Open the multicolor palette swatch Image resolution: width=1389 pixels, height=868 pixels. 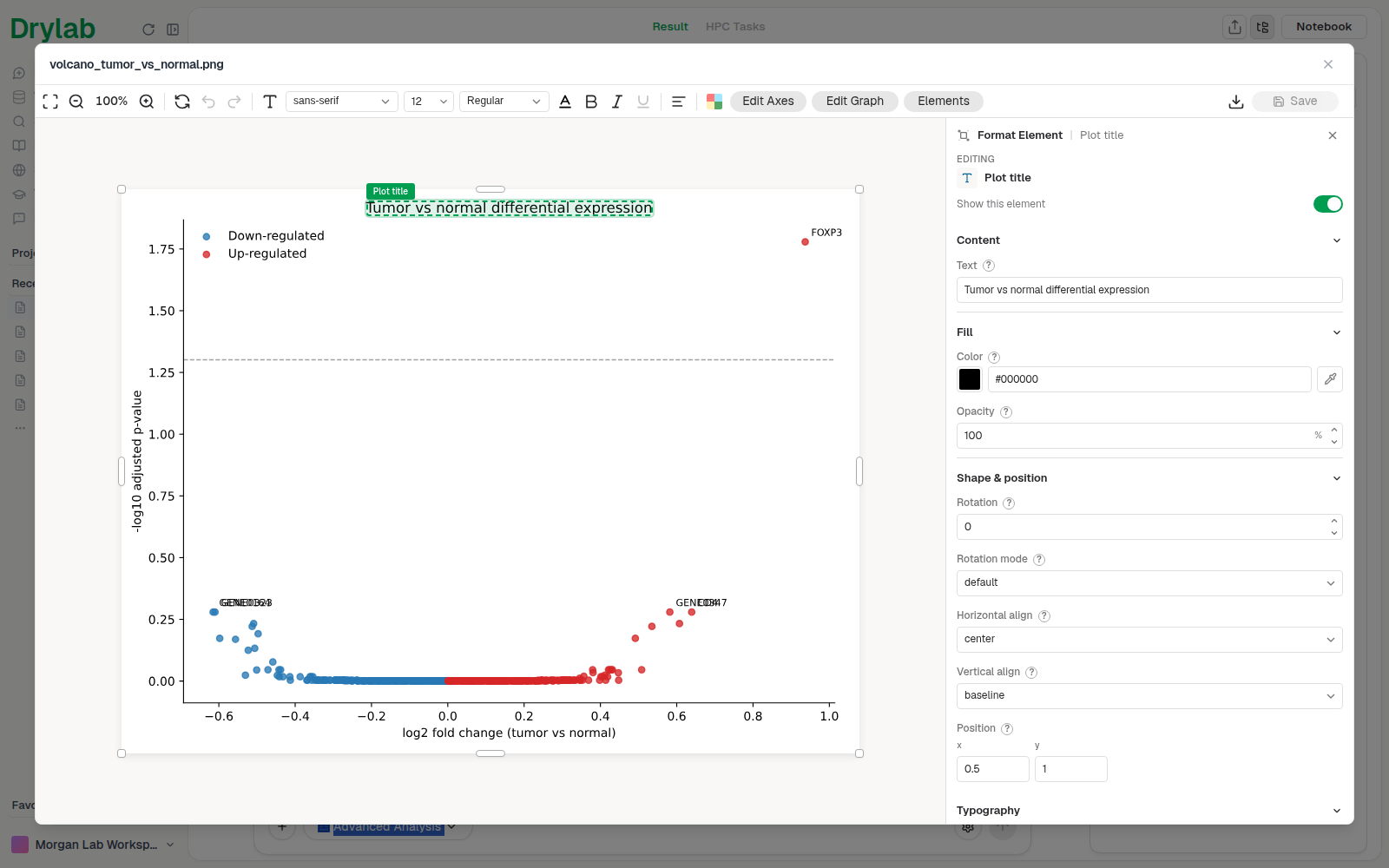point(714,102)
